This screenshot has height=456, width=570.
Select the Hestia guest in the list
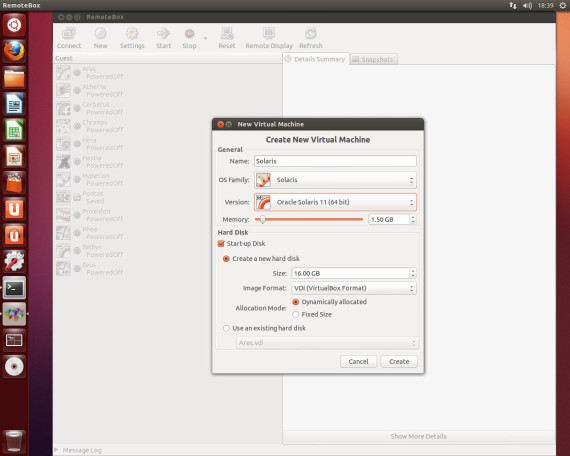(167, 162)
